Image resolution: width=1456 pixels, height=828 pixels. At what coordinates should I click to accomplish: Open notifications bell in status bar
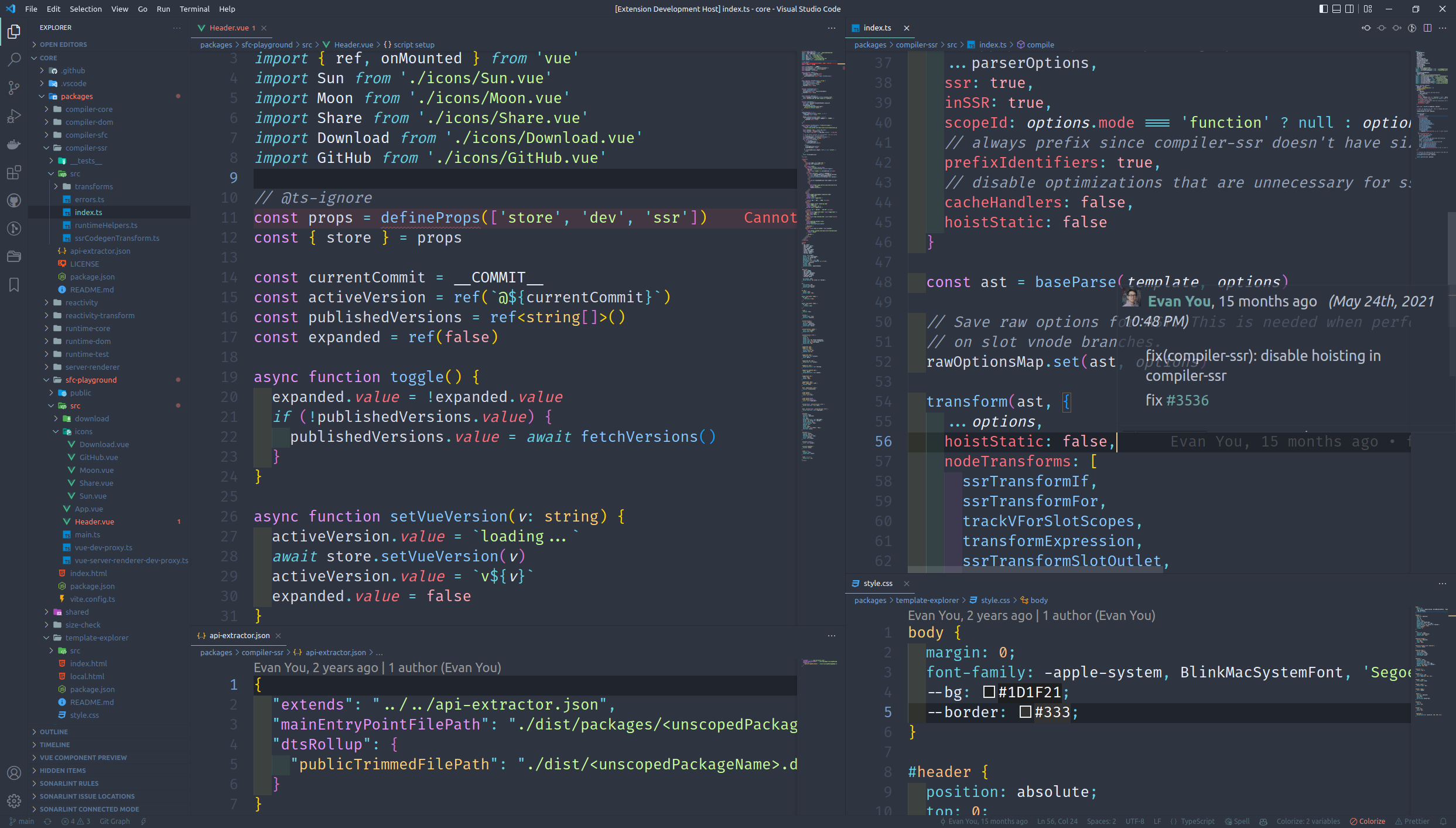1444,822
